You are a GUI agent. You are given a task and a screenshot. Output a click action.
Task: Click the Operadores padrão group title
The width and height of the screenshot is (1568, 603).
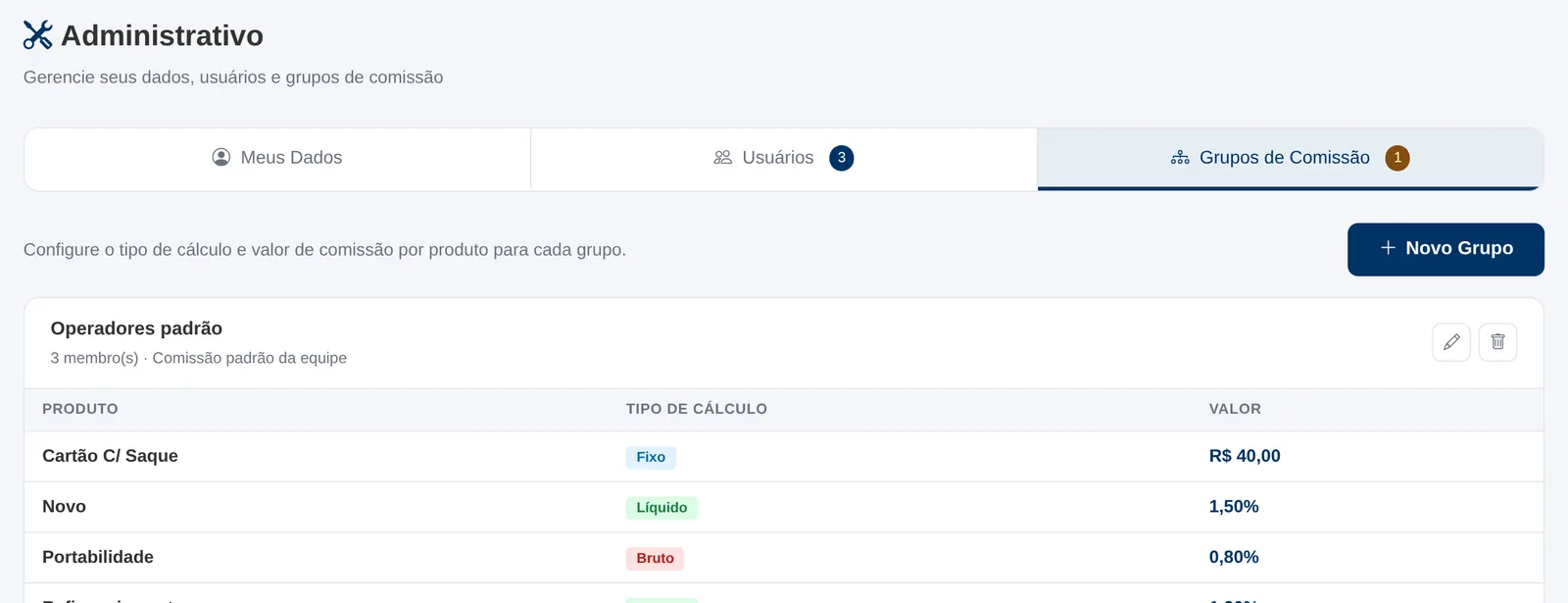point(136,328)
